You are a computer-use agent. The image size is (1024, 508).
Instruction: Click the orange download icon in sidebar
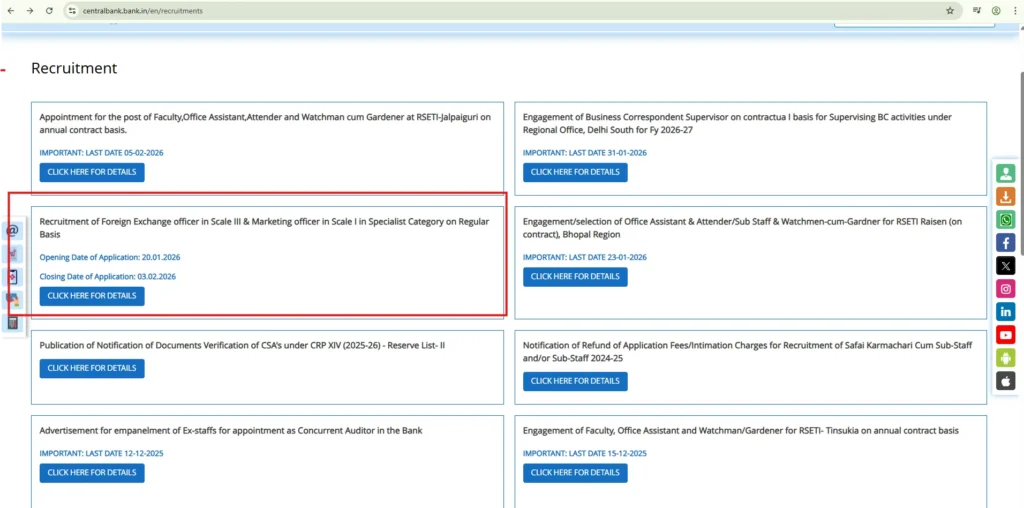pos(1005,197)
